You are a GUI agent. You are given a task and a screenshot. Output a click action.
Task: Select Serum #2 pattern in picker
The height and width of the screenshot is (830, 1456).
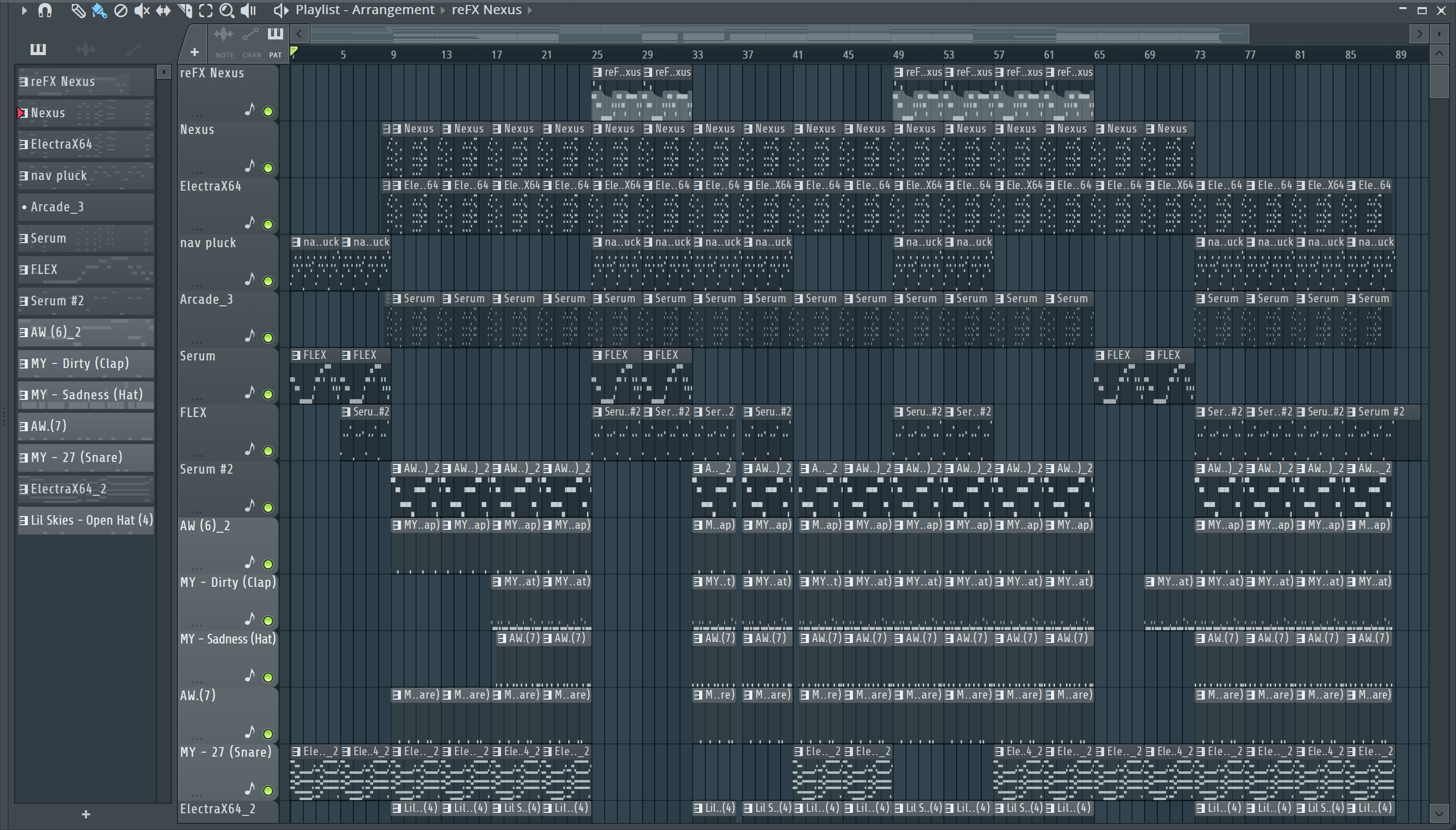85,301
